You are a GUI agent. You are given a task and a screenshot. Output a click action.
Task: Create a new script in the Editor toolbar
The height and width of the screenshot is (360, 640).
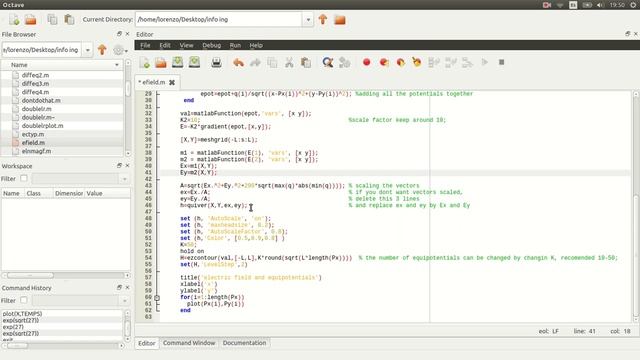144,62
